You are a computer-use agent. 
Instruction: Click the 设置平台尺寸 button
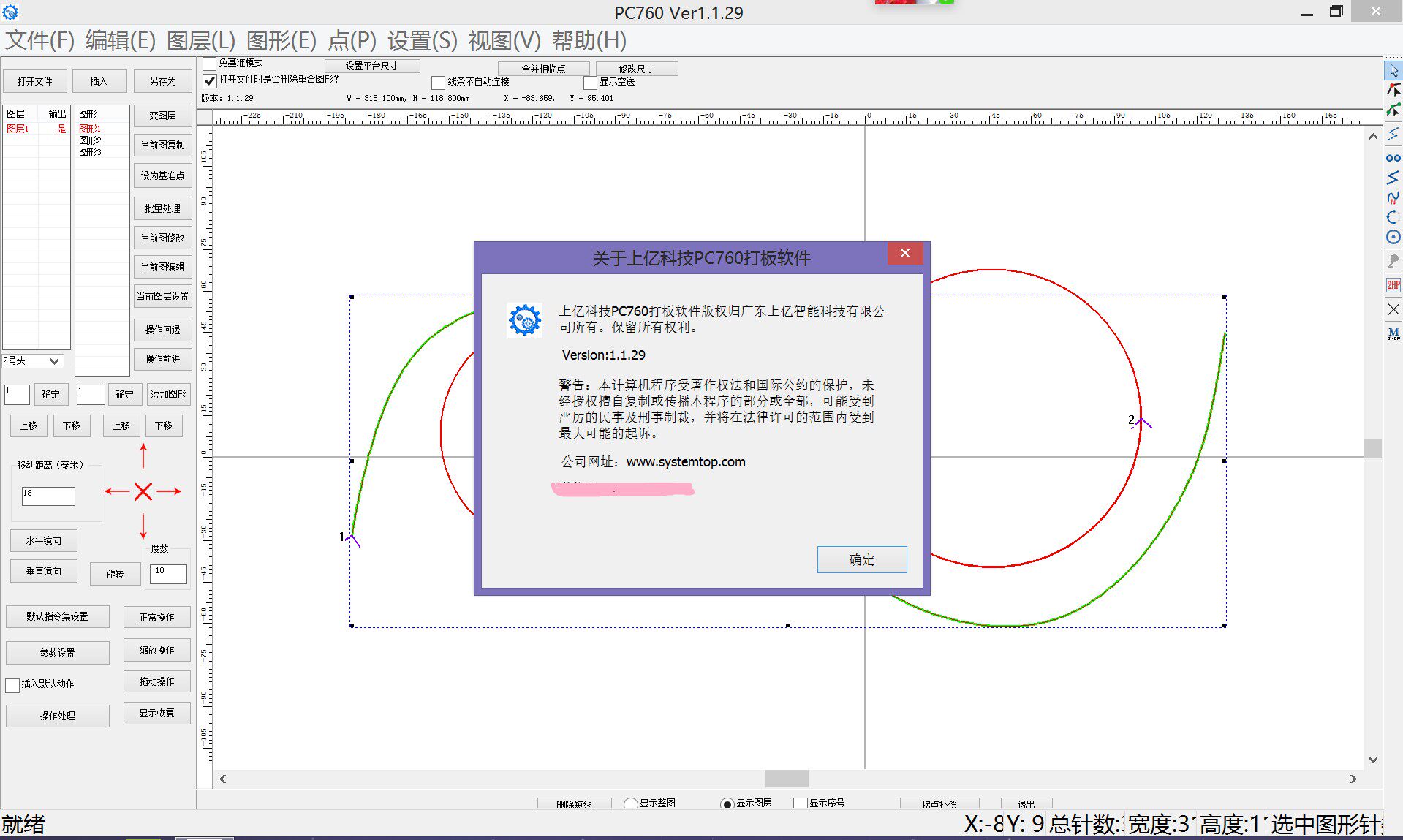[372, 67]
